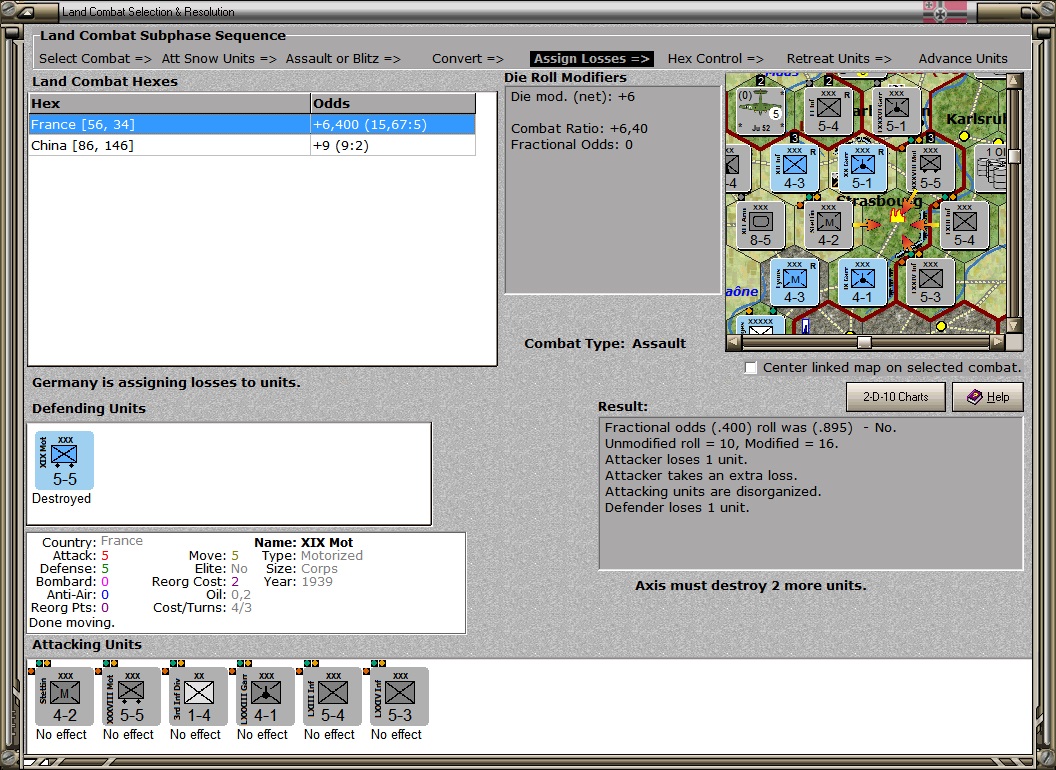Go to the Convert subphase

pos(467,59)
